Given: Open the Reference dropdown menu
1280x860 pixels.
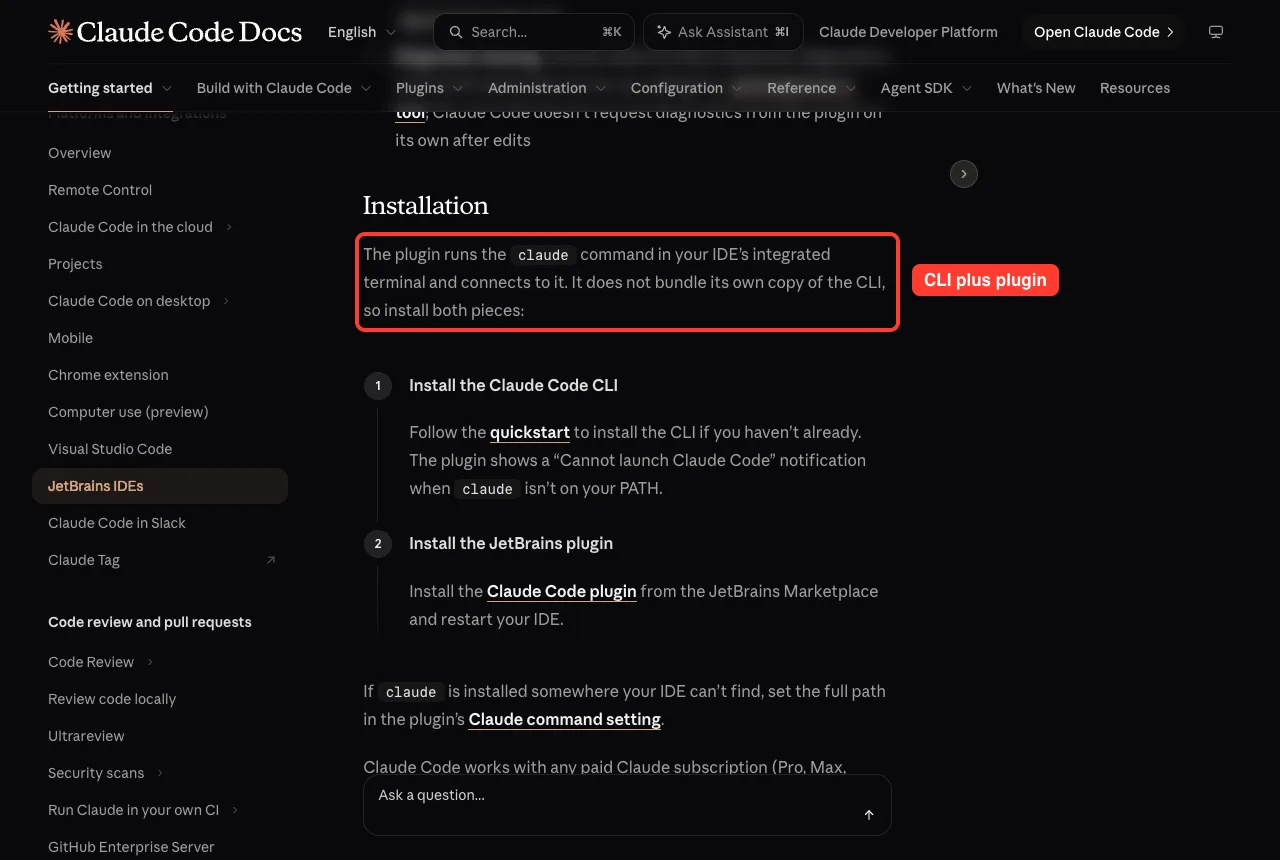Looking at the screenshot, I should click(x=811, y=88).
